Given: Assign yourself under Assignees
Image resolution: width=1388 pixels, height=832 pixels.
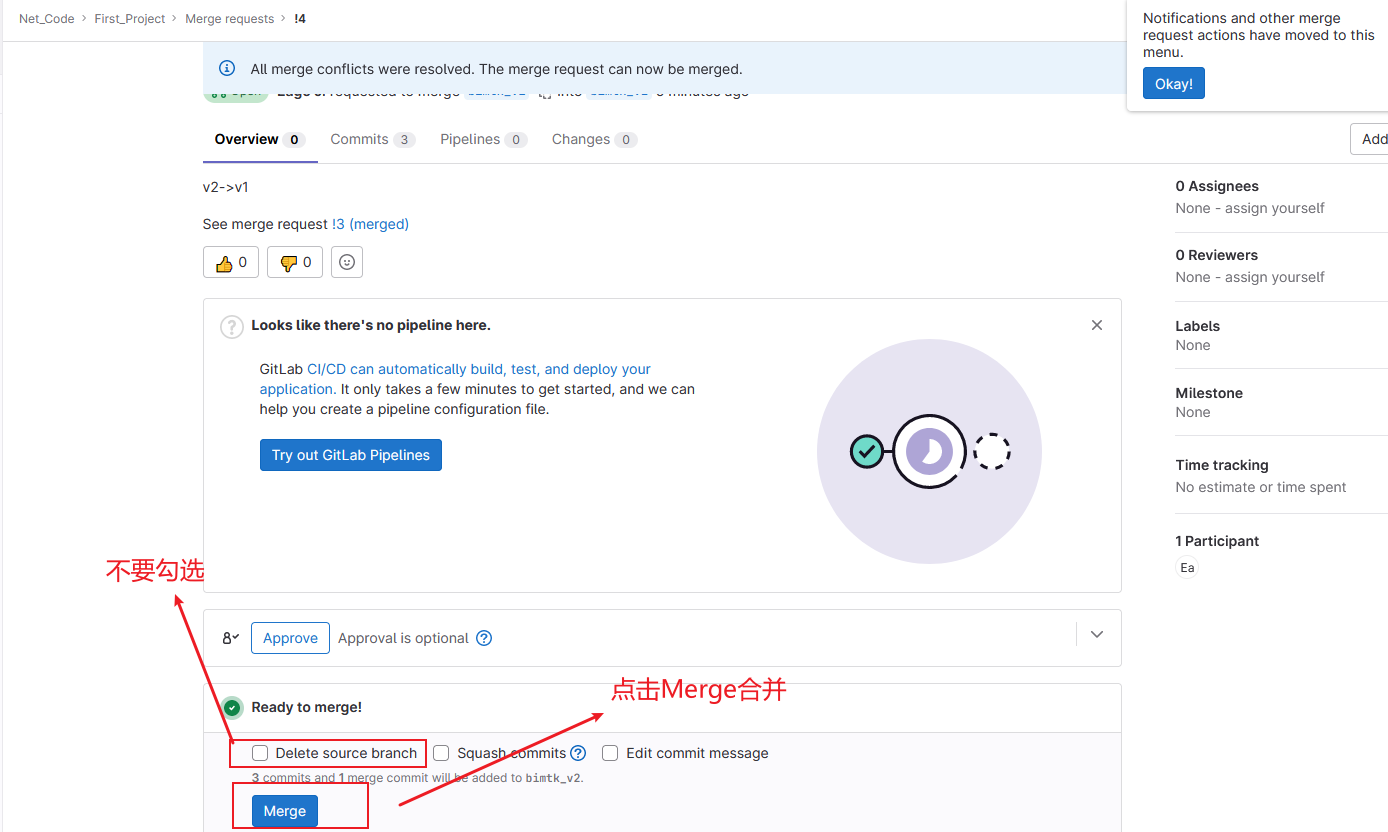Looking at the screenshot, I should click(x=1275, y=208).
